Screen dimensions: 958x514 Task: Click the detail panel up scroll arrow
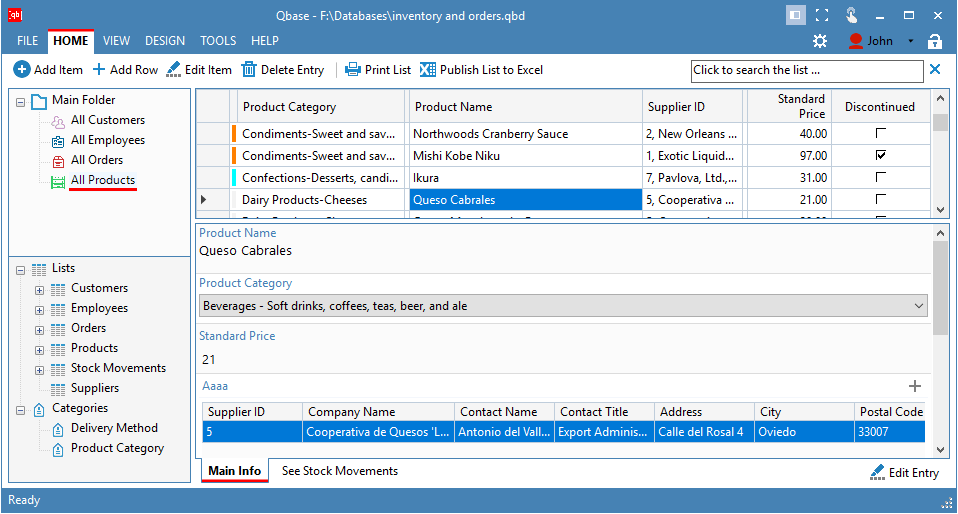[940, 233]
